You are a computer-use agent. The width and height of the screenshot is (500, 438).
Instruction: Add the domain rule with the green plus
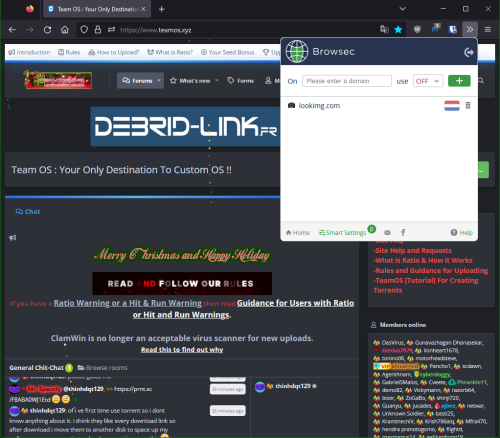(x=459, y=81)
